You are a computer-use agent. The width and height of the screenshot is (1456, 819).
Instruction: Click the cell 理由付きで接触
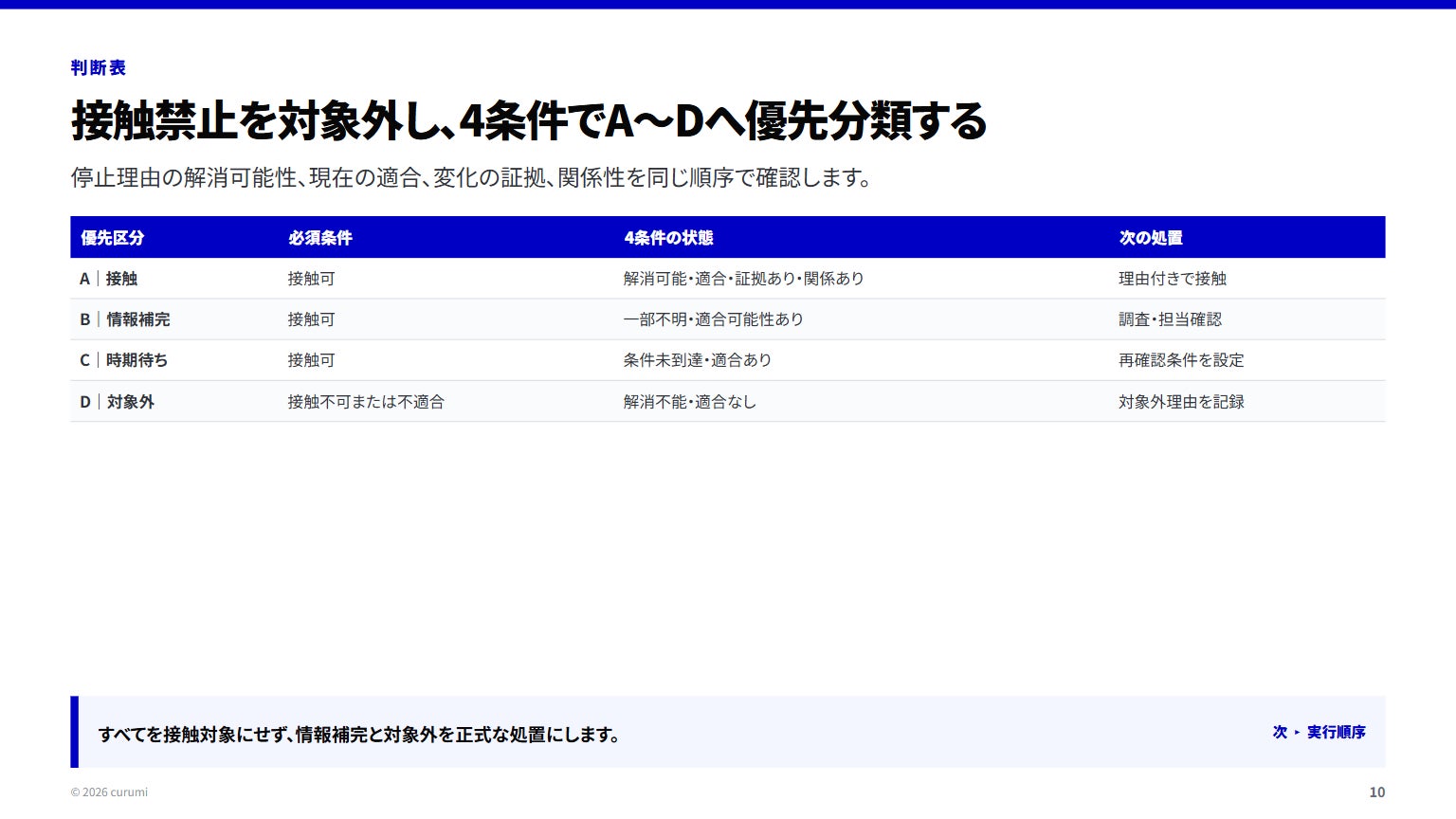pos(1173,279)
